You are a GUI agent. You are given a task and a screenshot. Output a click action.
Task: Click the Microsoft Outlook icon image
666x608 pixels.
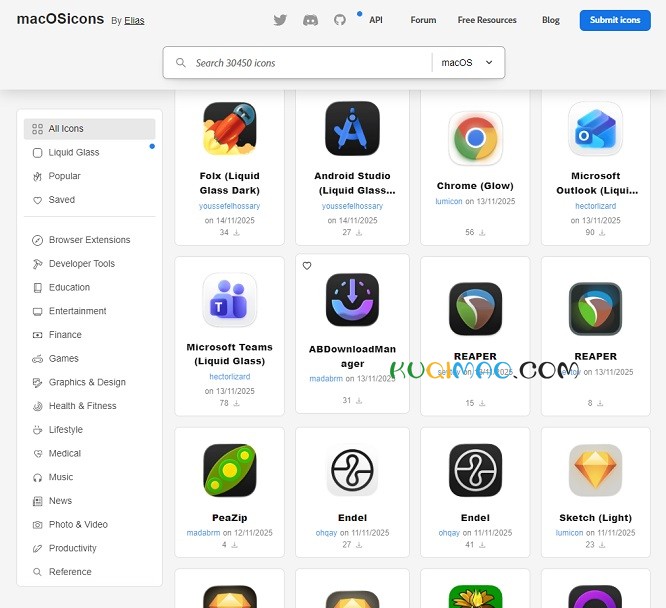coord(595,128)
